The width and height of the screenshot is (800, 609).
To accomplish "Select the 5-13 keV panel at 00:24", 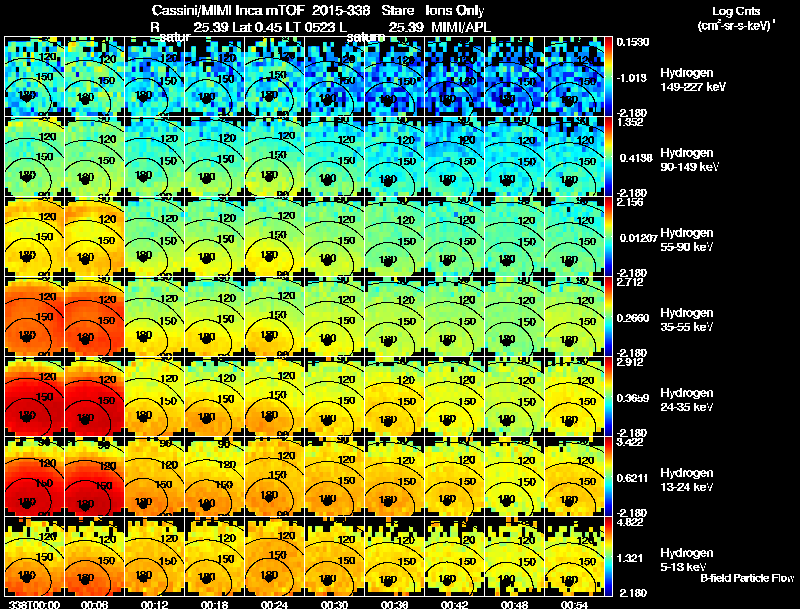I will [274, 556].
